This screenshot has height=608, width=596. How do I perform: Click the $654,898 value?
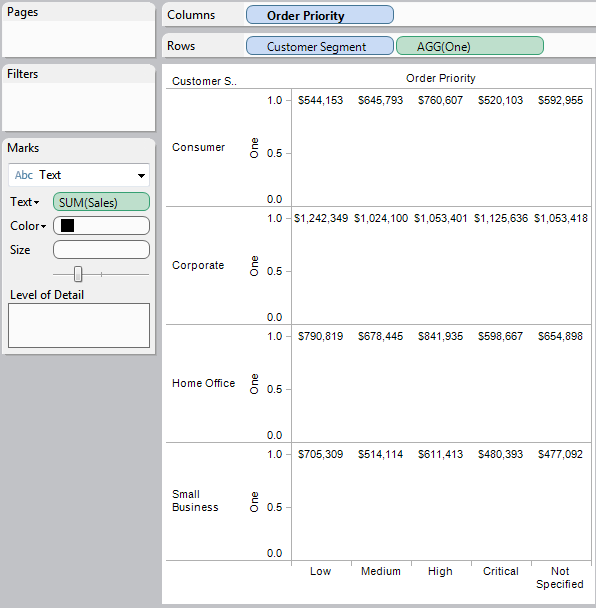tap(561, 336)
